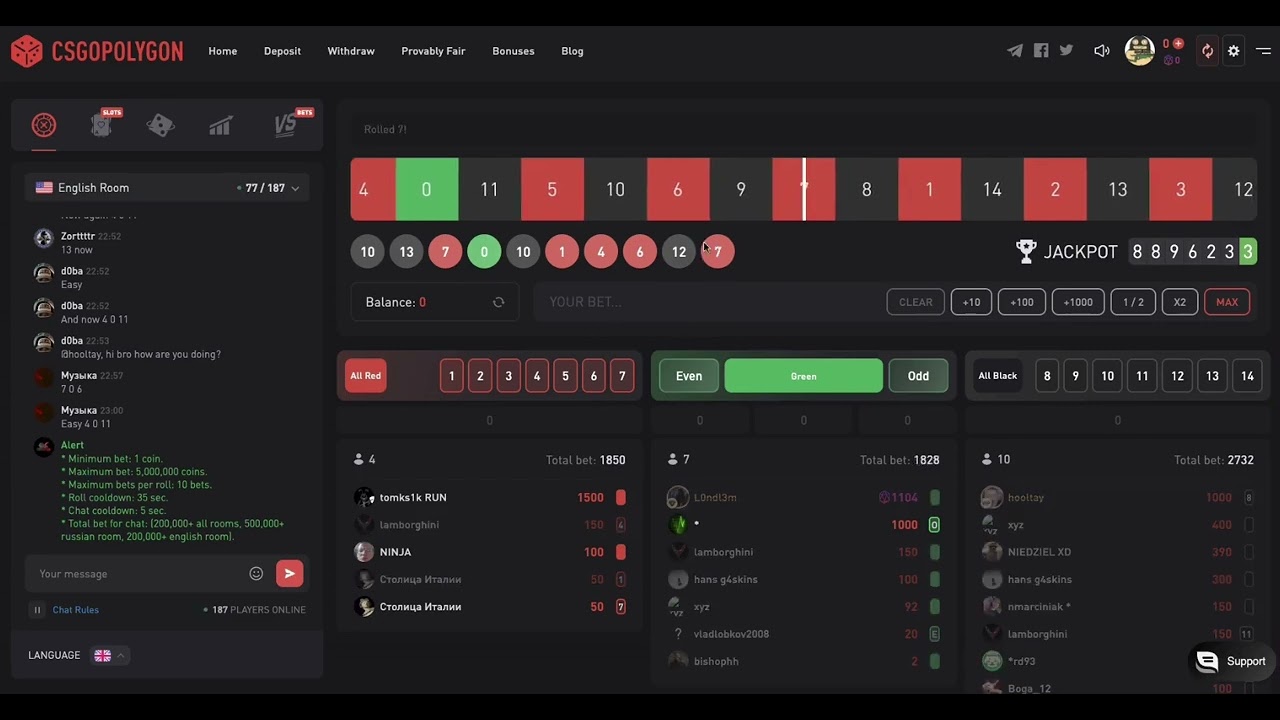Open the hamburger menu in the top right
The width and height of the screenshot is (1280, 720).
click(x=1263, y=51)
